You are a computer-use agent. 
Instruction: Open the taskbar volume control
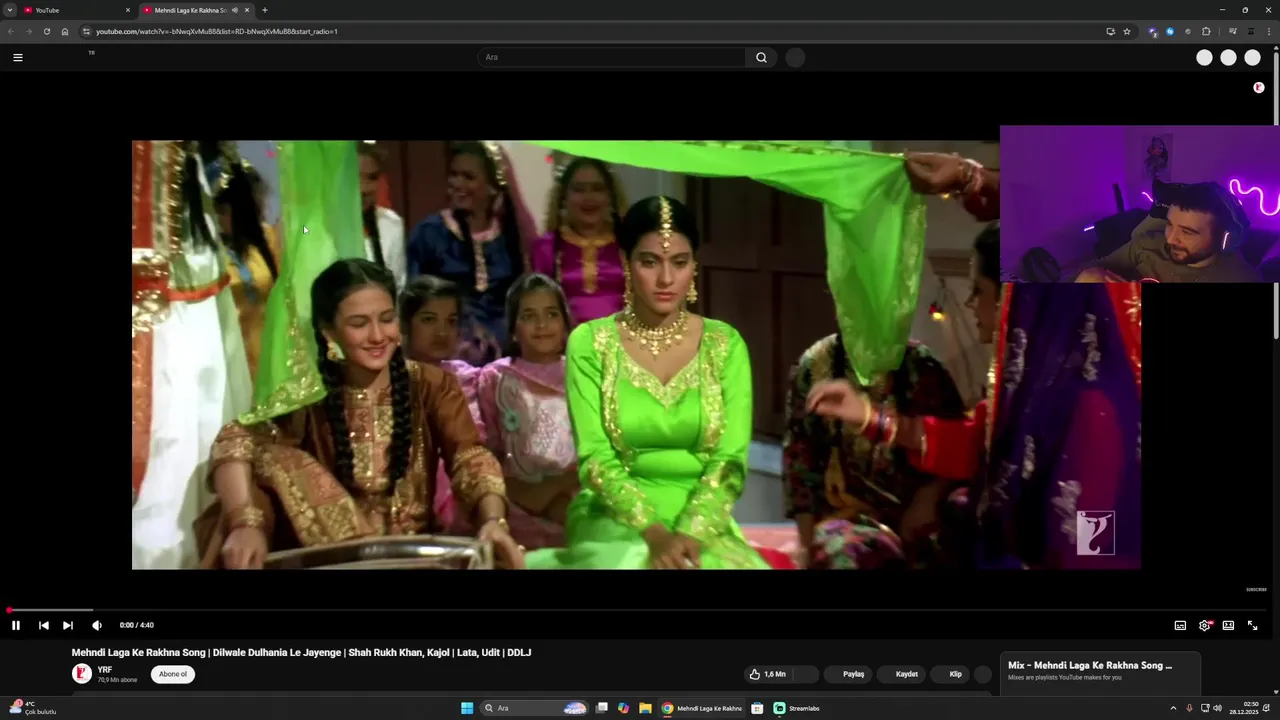[1217, 708]
